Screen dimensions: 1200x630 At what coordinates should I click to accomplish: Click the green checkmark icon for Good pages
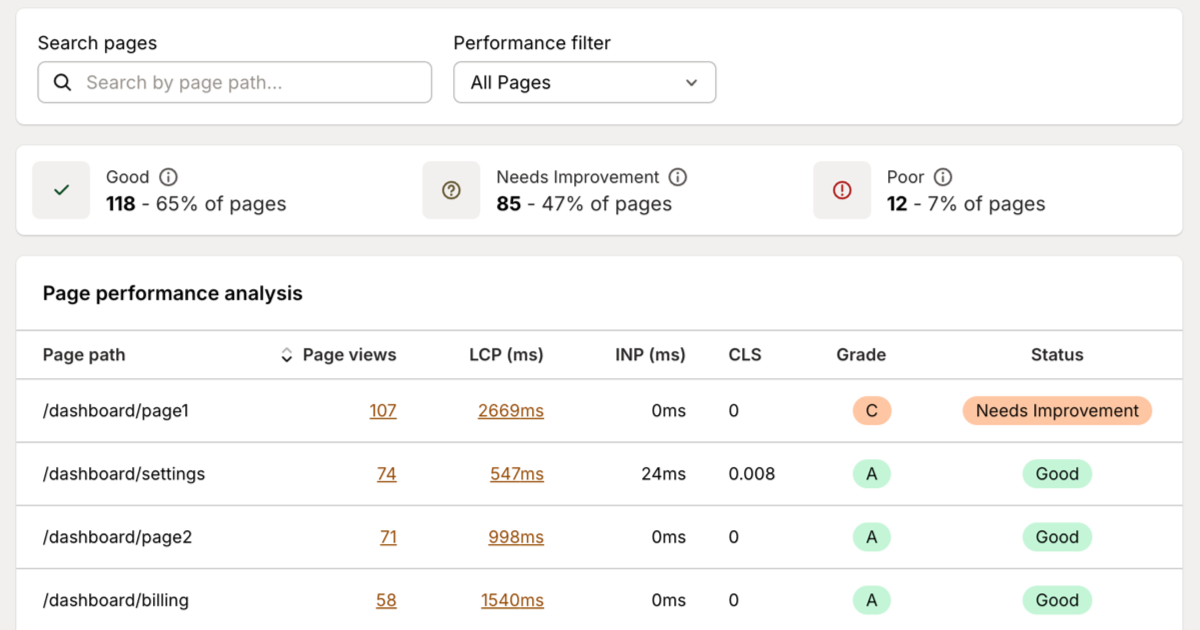pyautogui.click(x=61, y=190)
